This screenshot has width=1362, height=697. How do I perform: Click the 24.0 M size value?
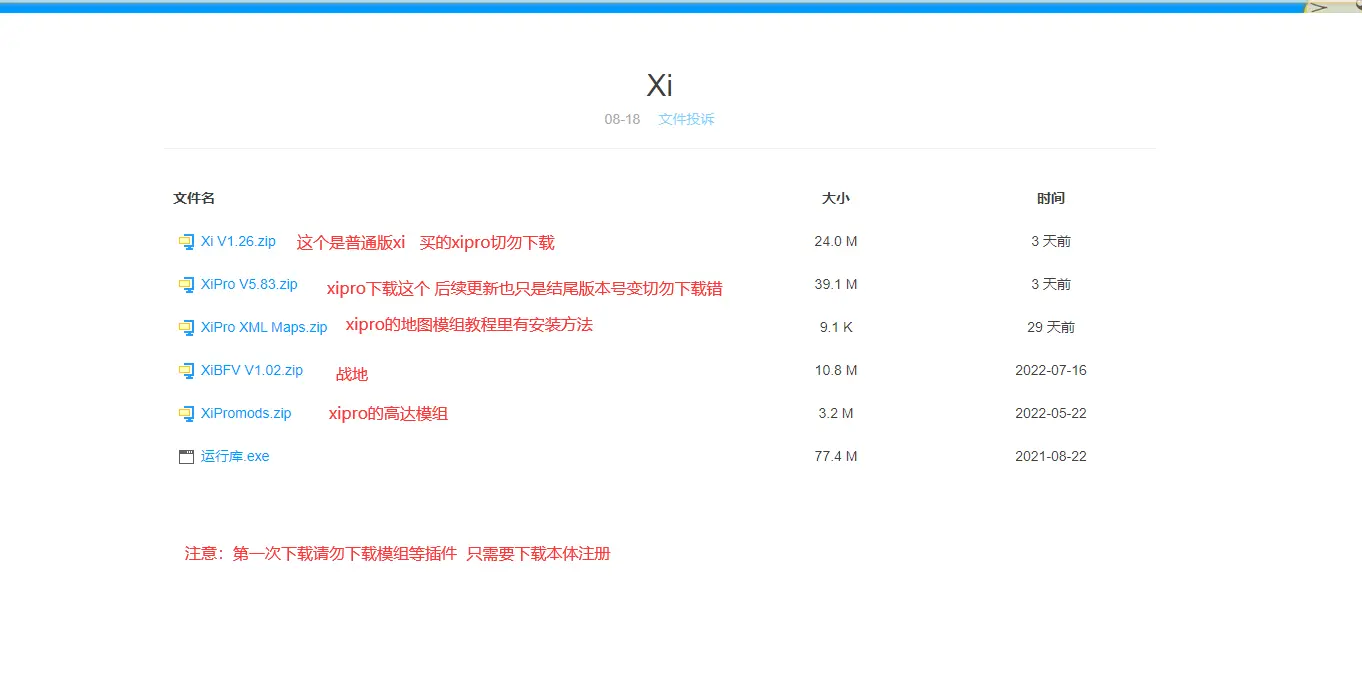(x=836, y=241)
